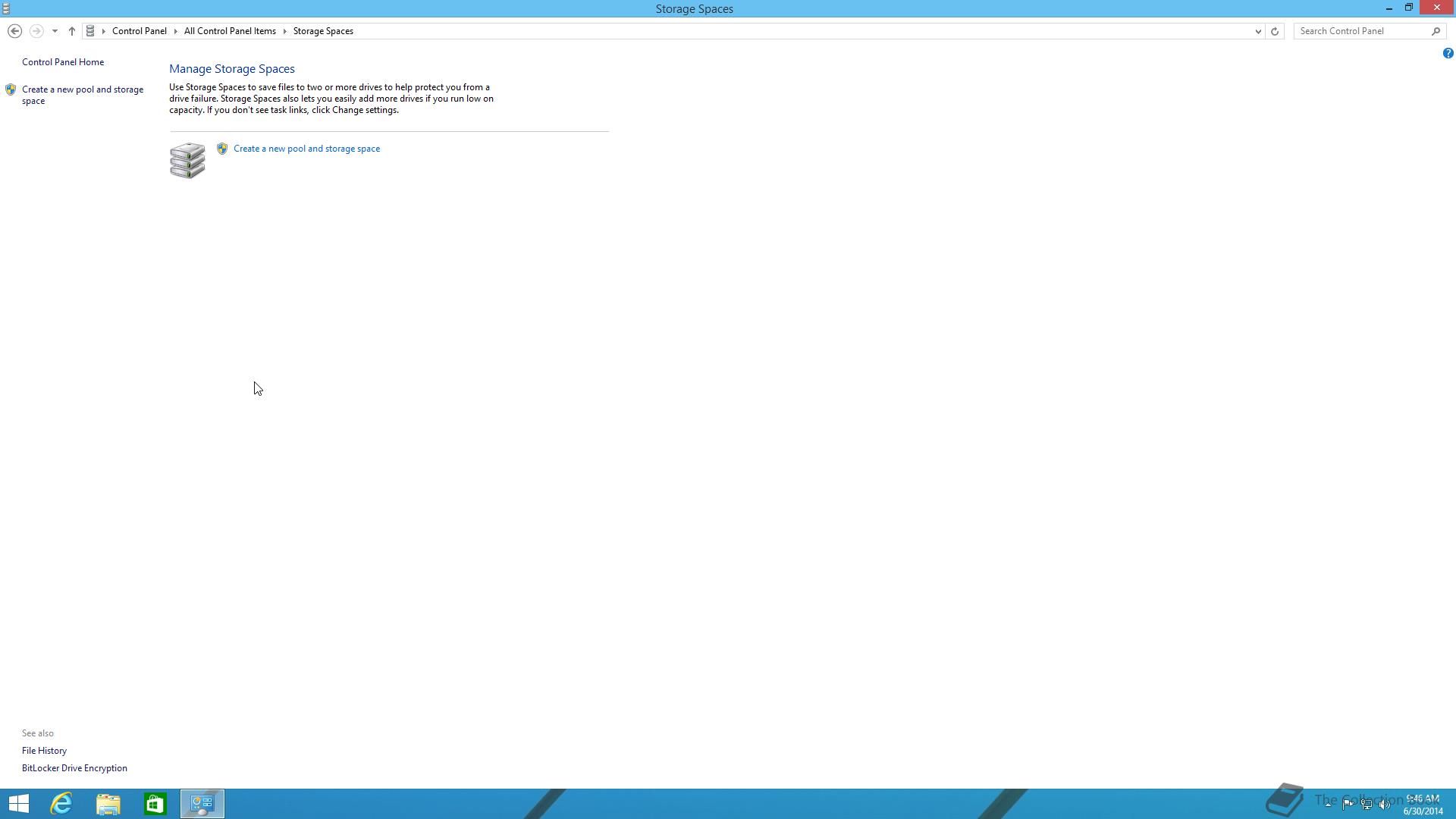Open Help via the question mark icon

[1448, 53]
